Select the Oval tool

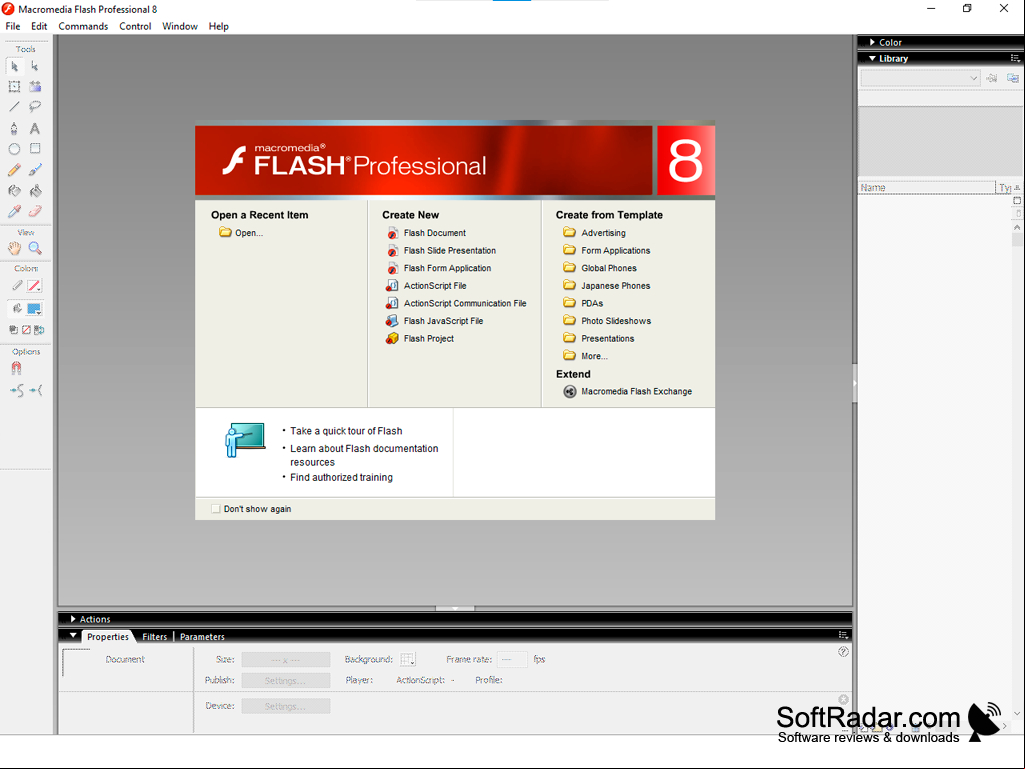[14, 149]
